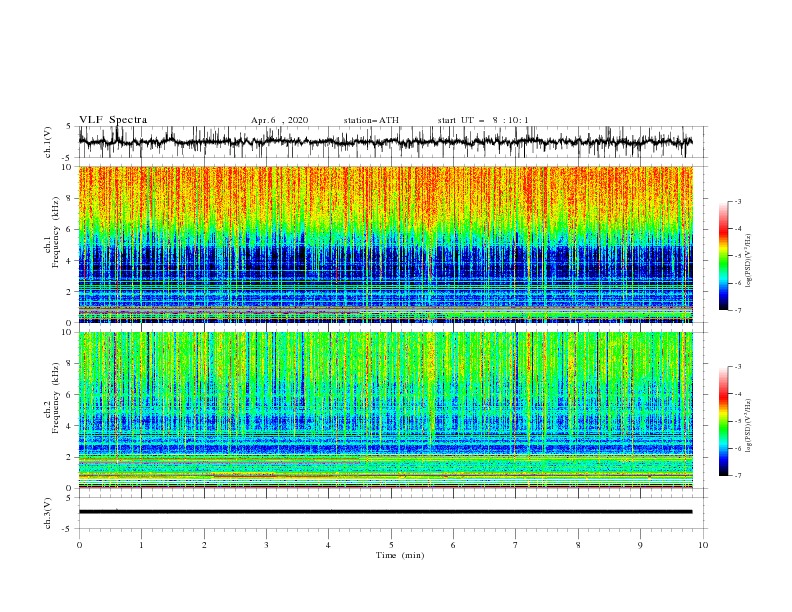
Task: Click time axis tick label "5"
Action: (391, 545)
